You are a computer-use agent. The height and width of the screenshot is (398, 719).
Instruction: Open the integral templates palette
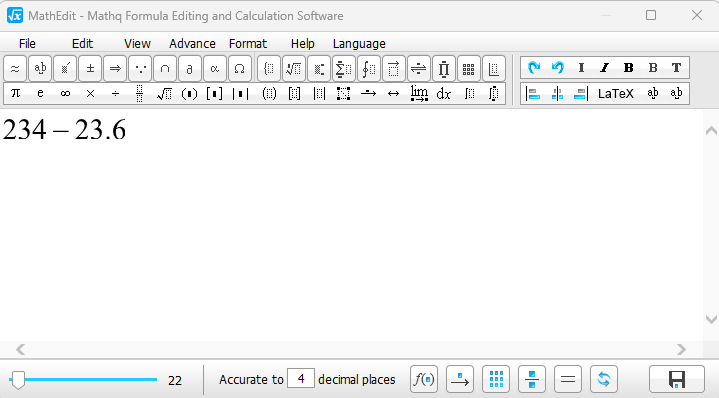tap(369, 69)
